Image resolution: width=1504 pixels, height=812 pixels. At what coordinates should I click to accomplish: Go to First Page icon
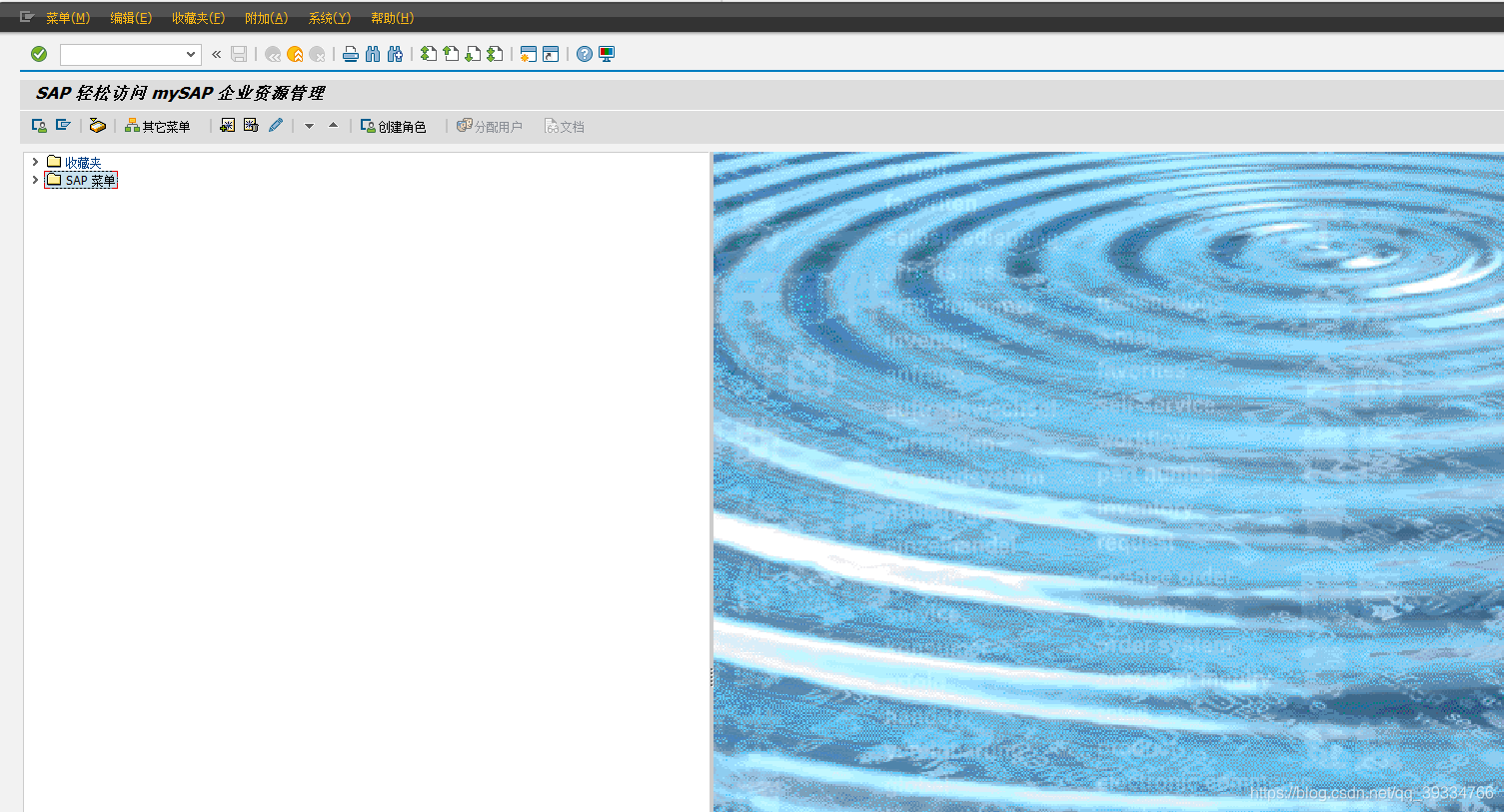[x=429, y=54]
